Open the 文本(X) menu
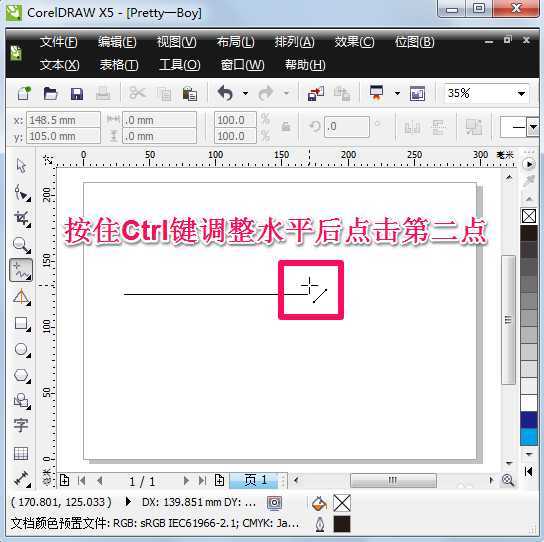The height and width of the screenshot is (542, 544). [x=59, y=65]
